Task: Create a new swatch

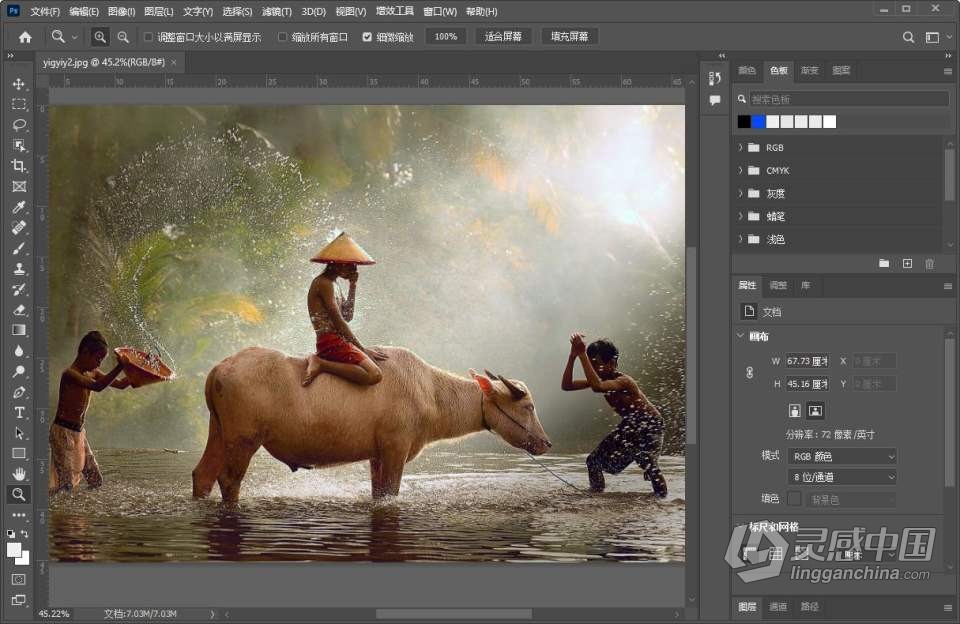Action: pyautogui.click(x=907, y=263)
